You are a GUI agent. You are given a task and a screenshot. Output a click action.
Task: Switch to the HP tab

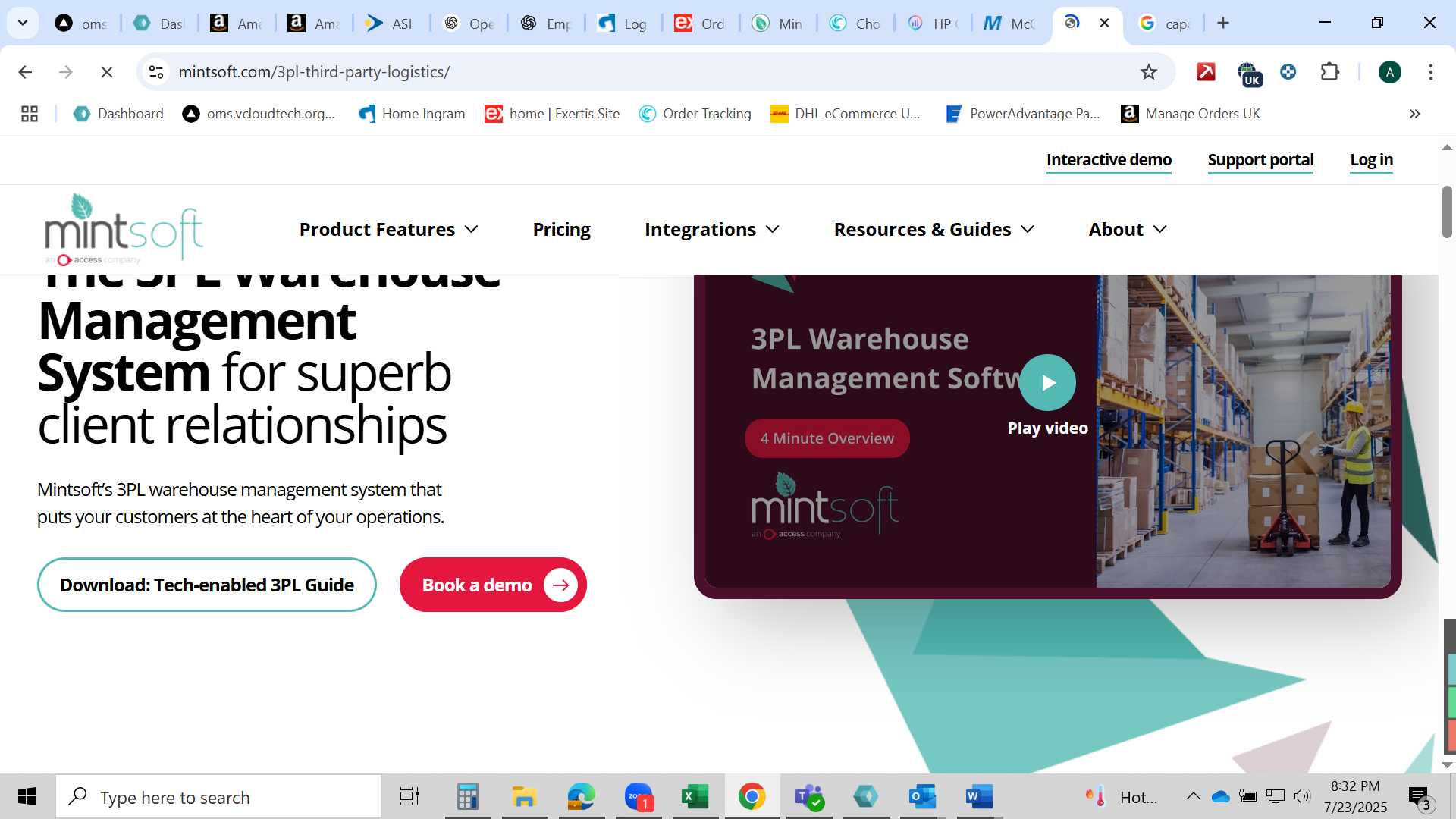[932, 24]
